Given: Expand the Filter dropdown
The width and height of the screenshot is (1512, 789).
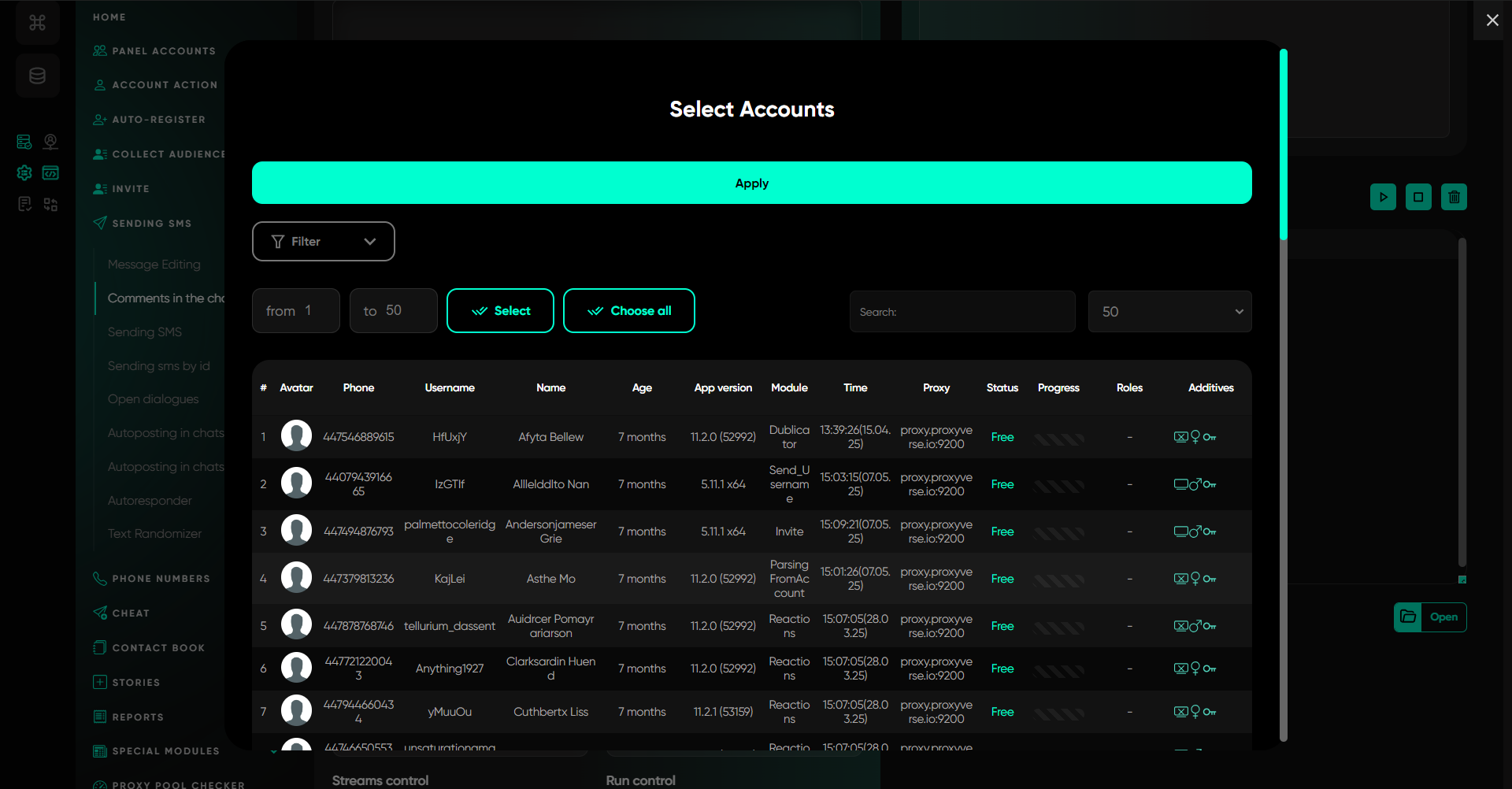Looking at the screenshot, I should [x=323, y=242].
